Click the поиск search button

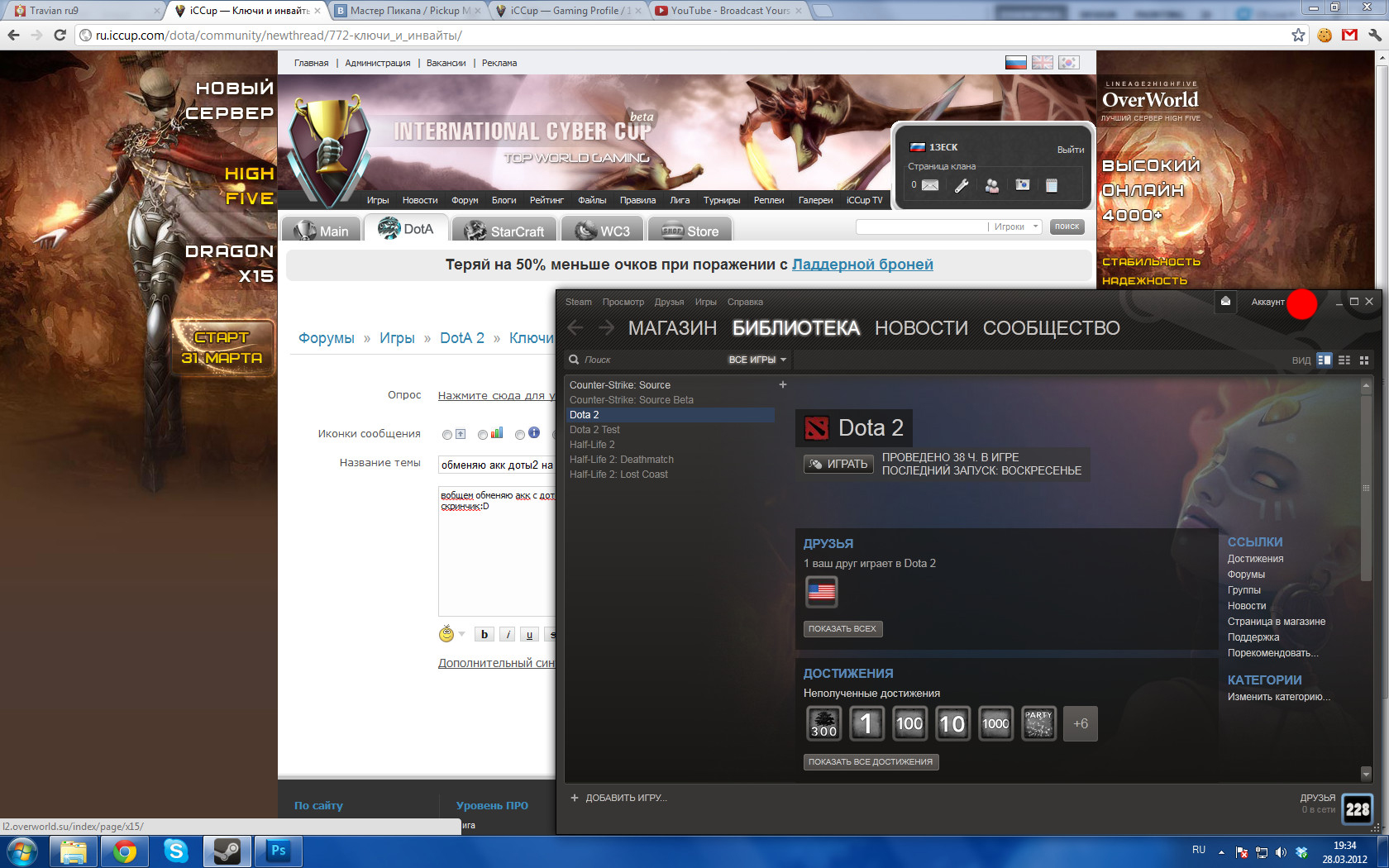point(1067,227)
